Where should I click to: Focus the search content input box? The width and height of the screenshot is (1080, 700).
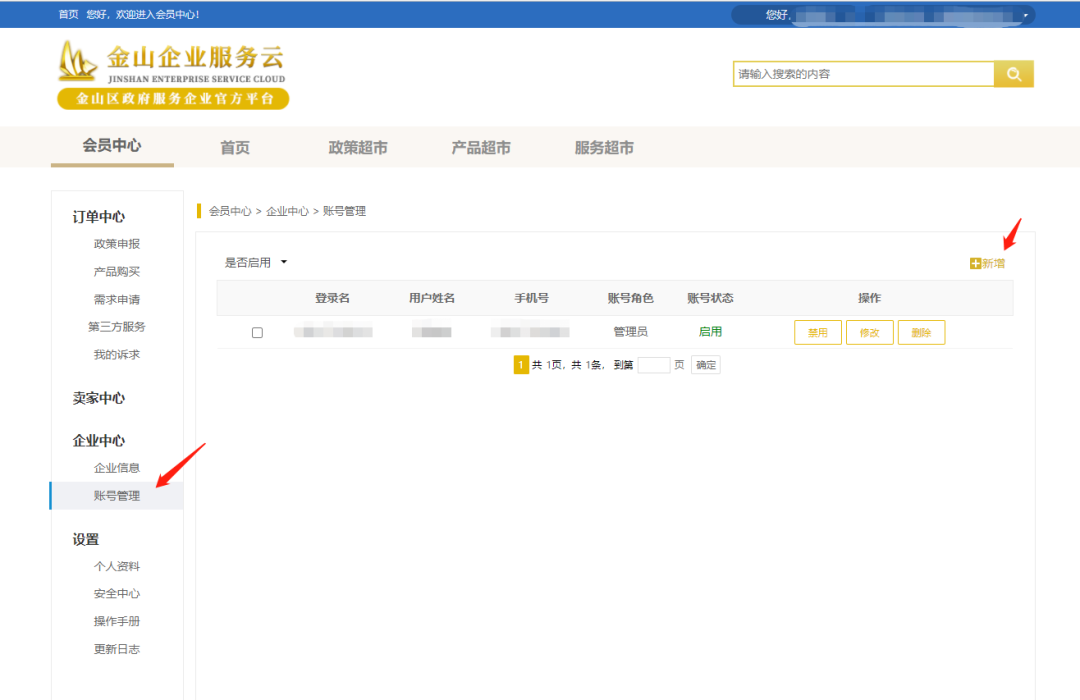863,74
